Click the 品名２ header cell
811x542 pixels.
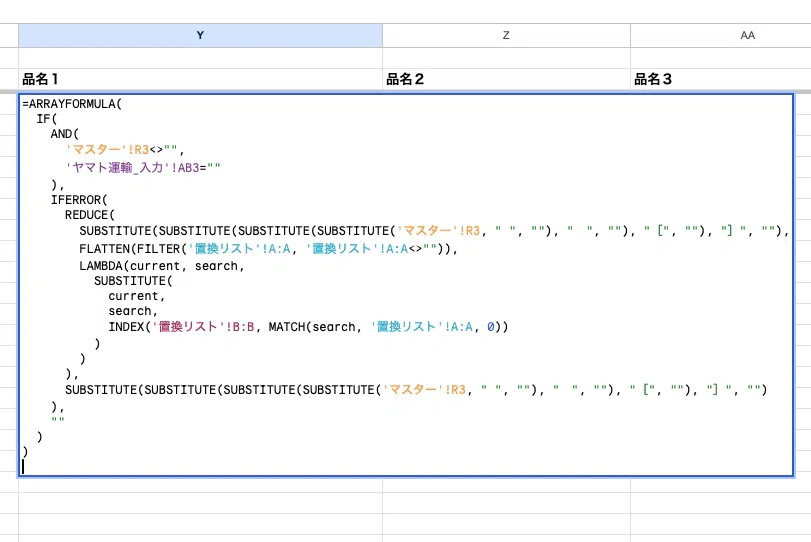click(506, 79)
